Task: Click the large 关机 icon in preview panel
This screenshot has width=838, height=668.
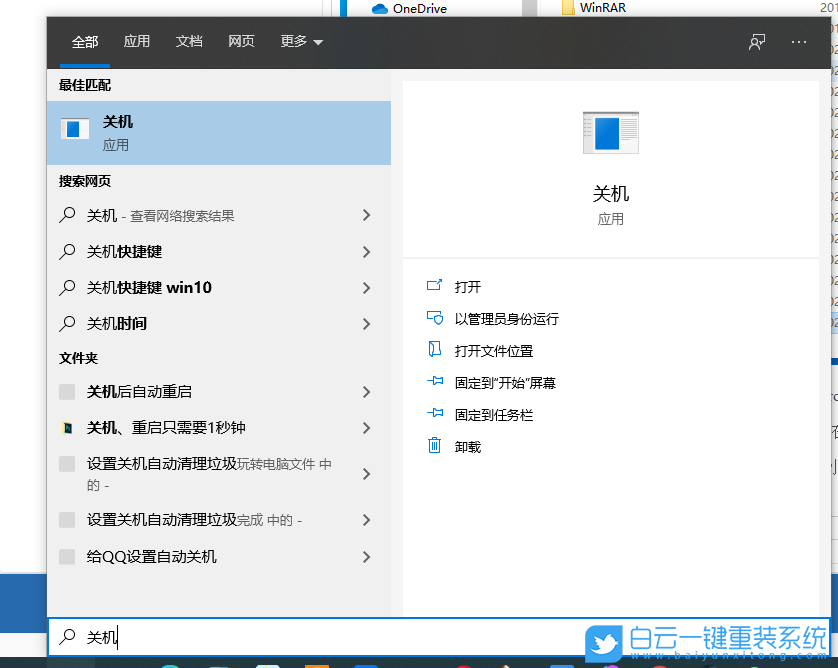Action: point(610,132)
